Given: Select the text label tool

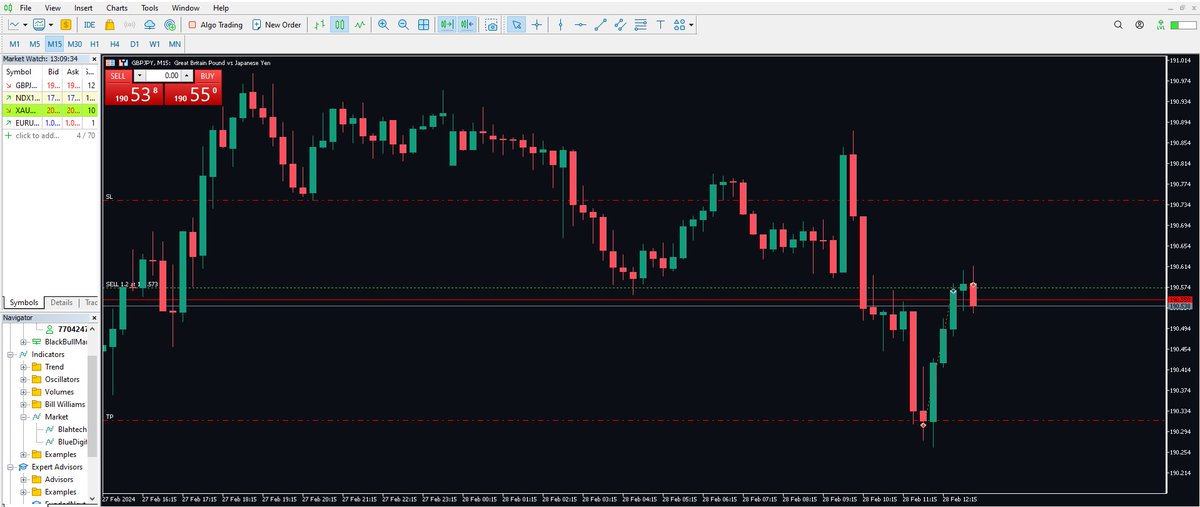Looking at the screenshot, I should [x=660, y=24].
